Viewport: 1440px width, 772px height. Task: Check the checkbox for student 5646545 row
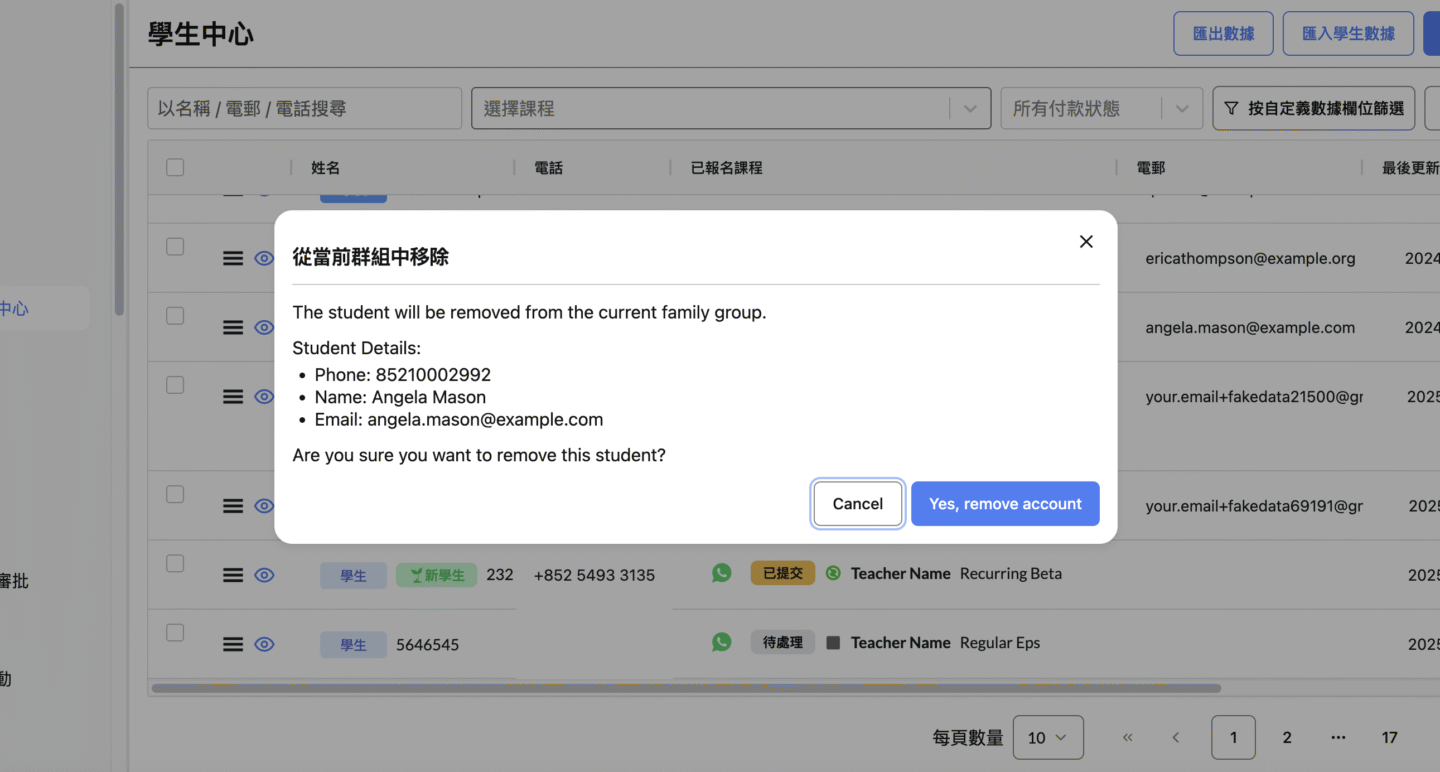pos(175,633)
